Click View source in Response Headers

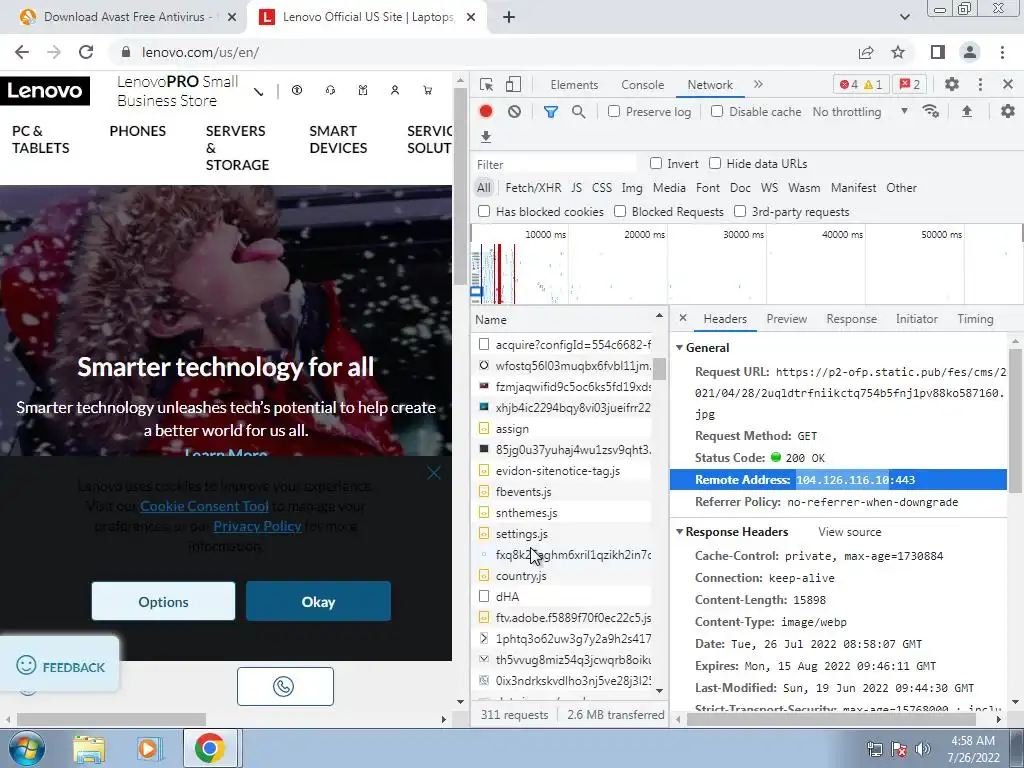click(x=849, y=532)
